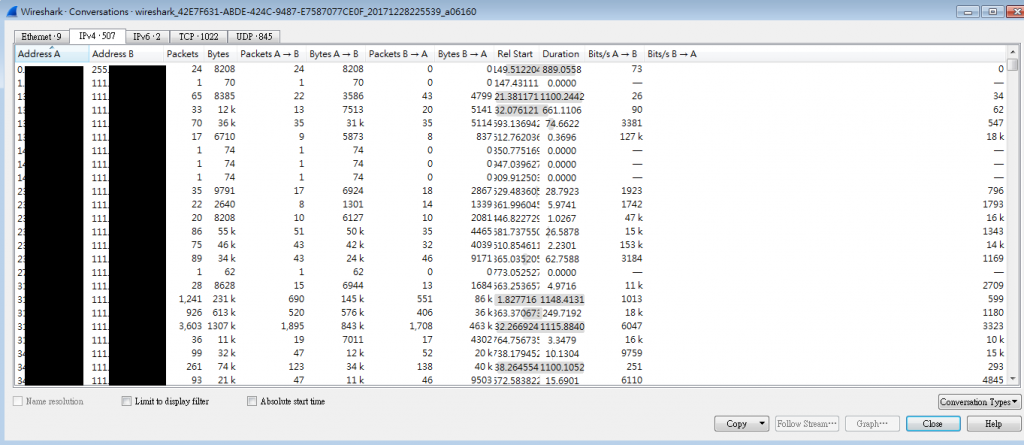Sort by Bytes A → B column header
This screenshot has width=1024, height=445.
click(336, 54)
